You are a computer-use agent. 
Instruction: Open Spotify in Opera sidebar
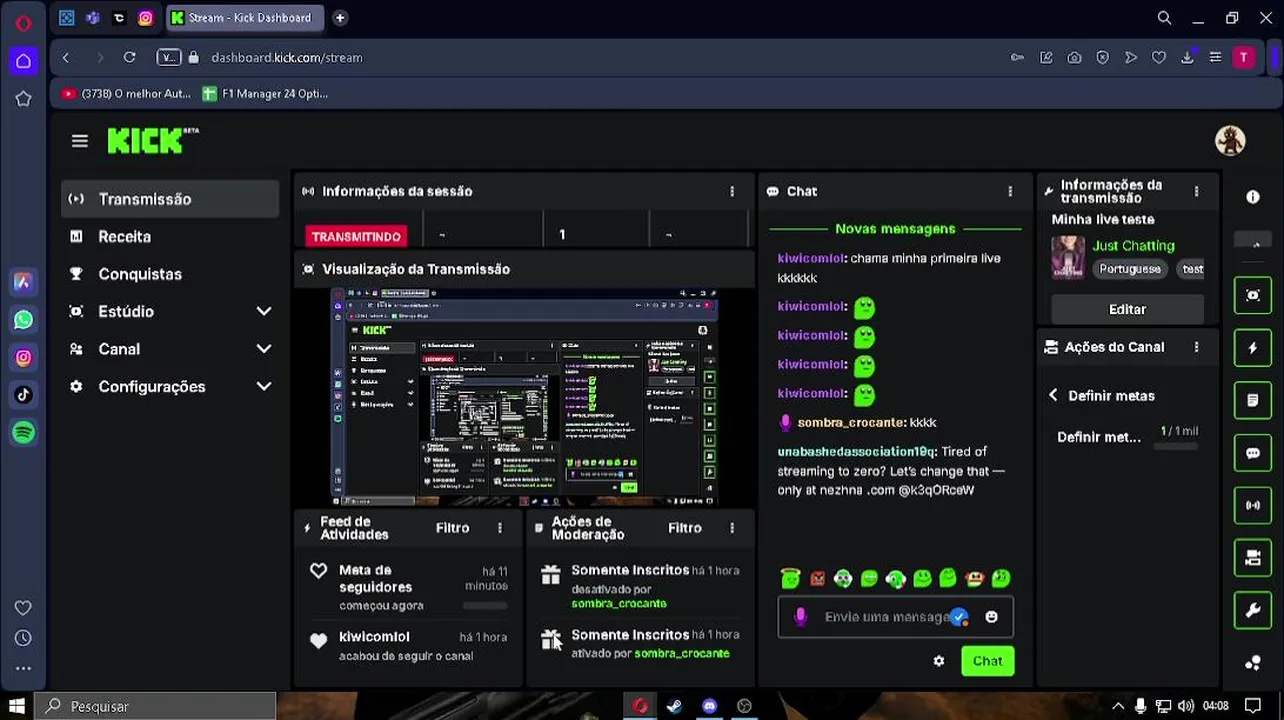[x=24, y=432]
